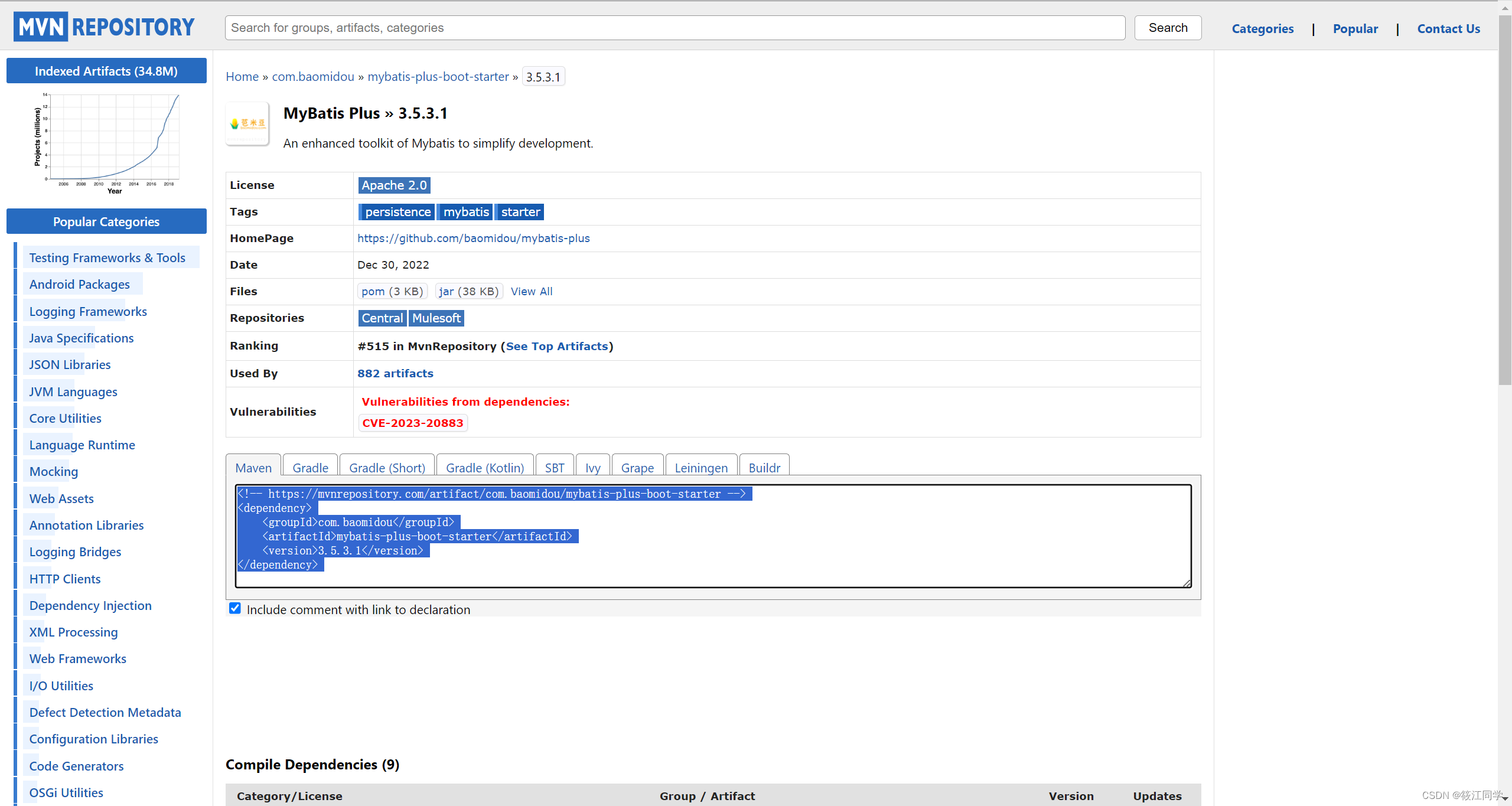
Task: Download the jar (38 KB) file
Action: click(469, 291)
